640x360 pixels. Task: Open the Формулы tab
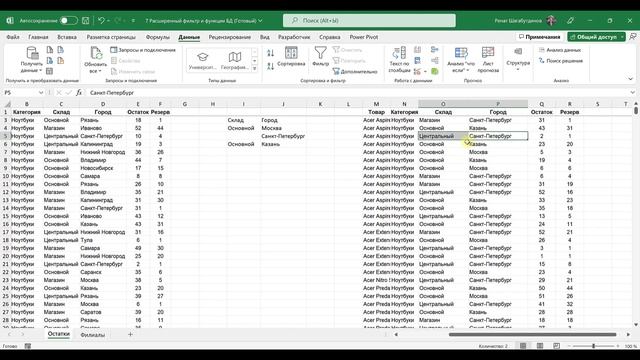(158, 37)
